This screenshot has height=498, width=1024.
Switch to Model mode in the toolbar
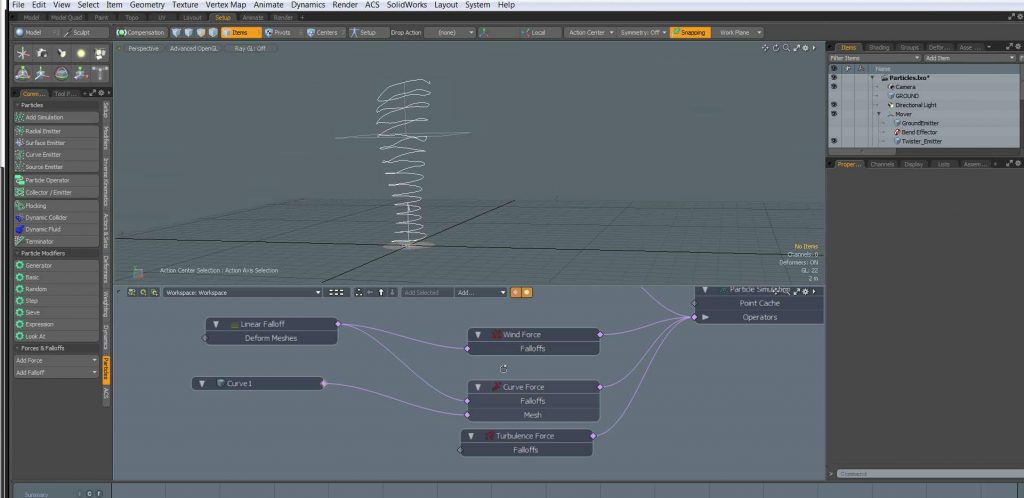37,32
